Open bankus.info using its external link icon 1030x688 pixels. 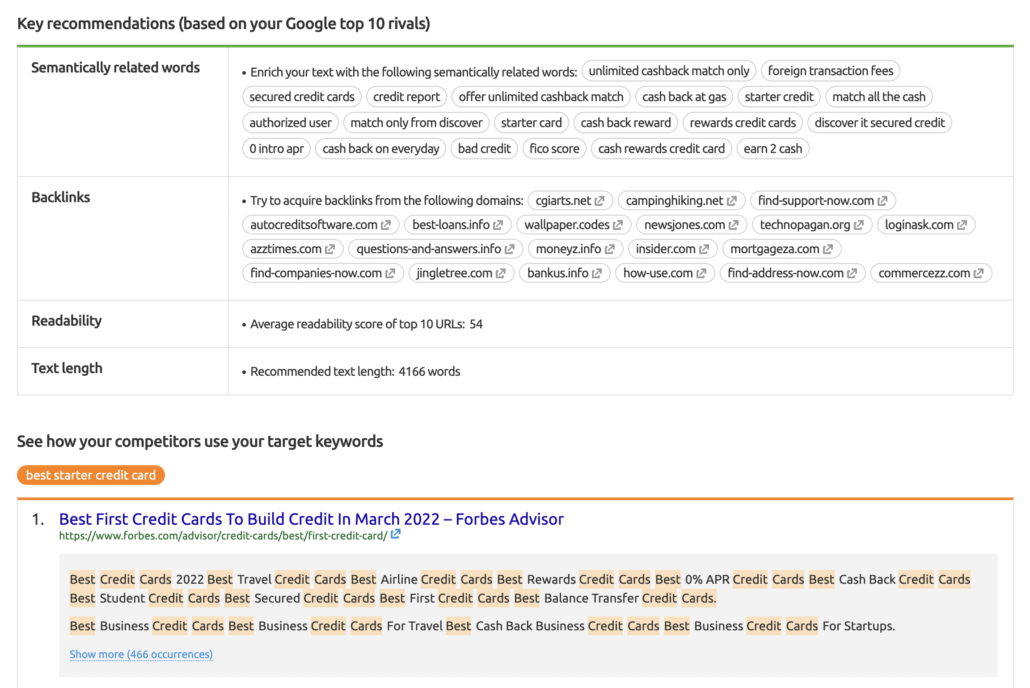point(596,272)
